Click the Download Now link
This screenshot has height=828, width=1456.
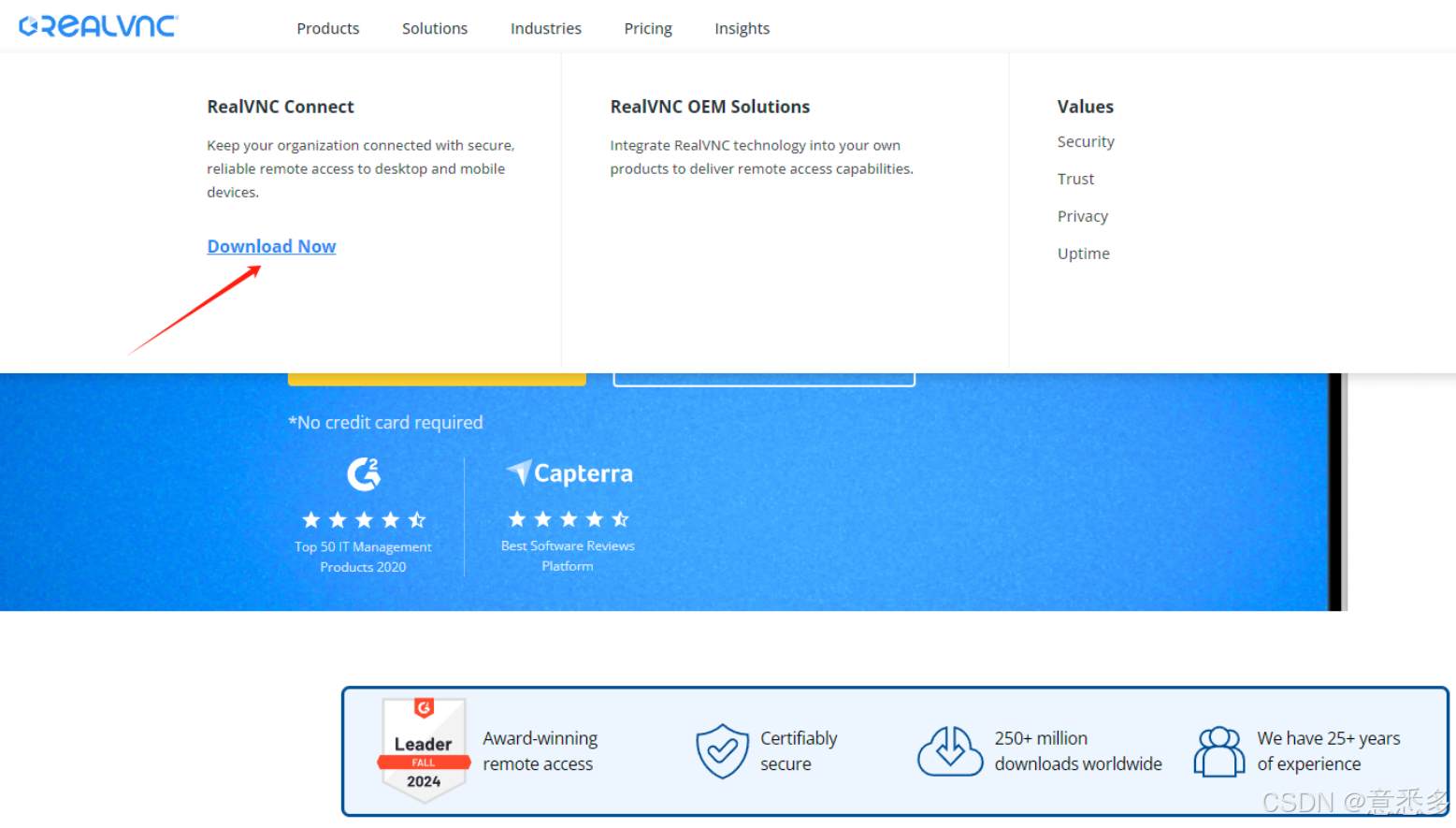(271, 246)
